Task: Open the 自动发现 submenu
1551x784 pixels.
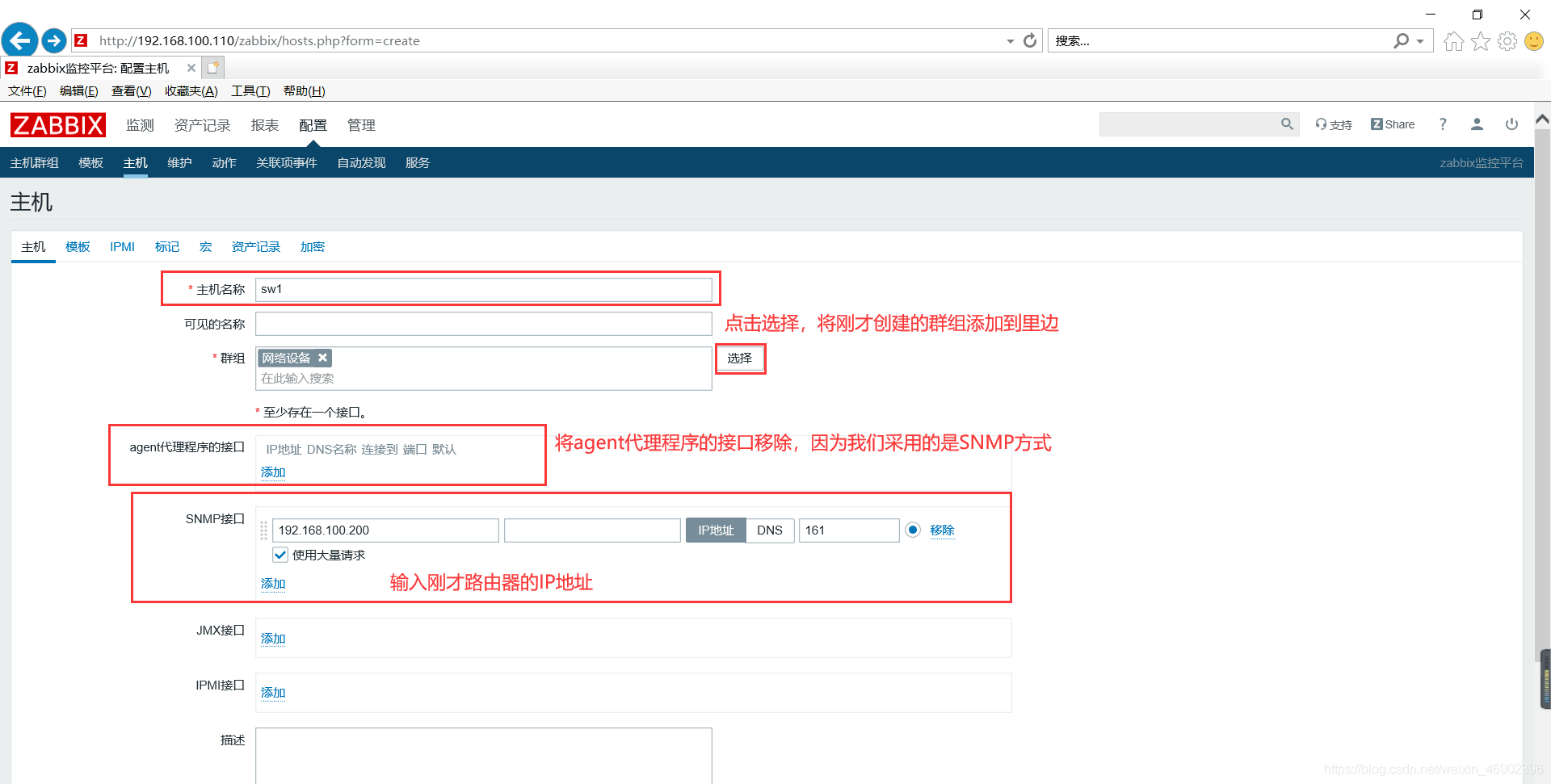Action: click(361, 162)
